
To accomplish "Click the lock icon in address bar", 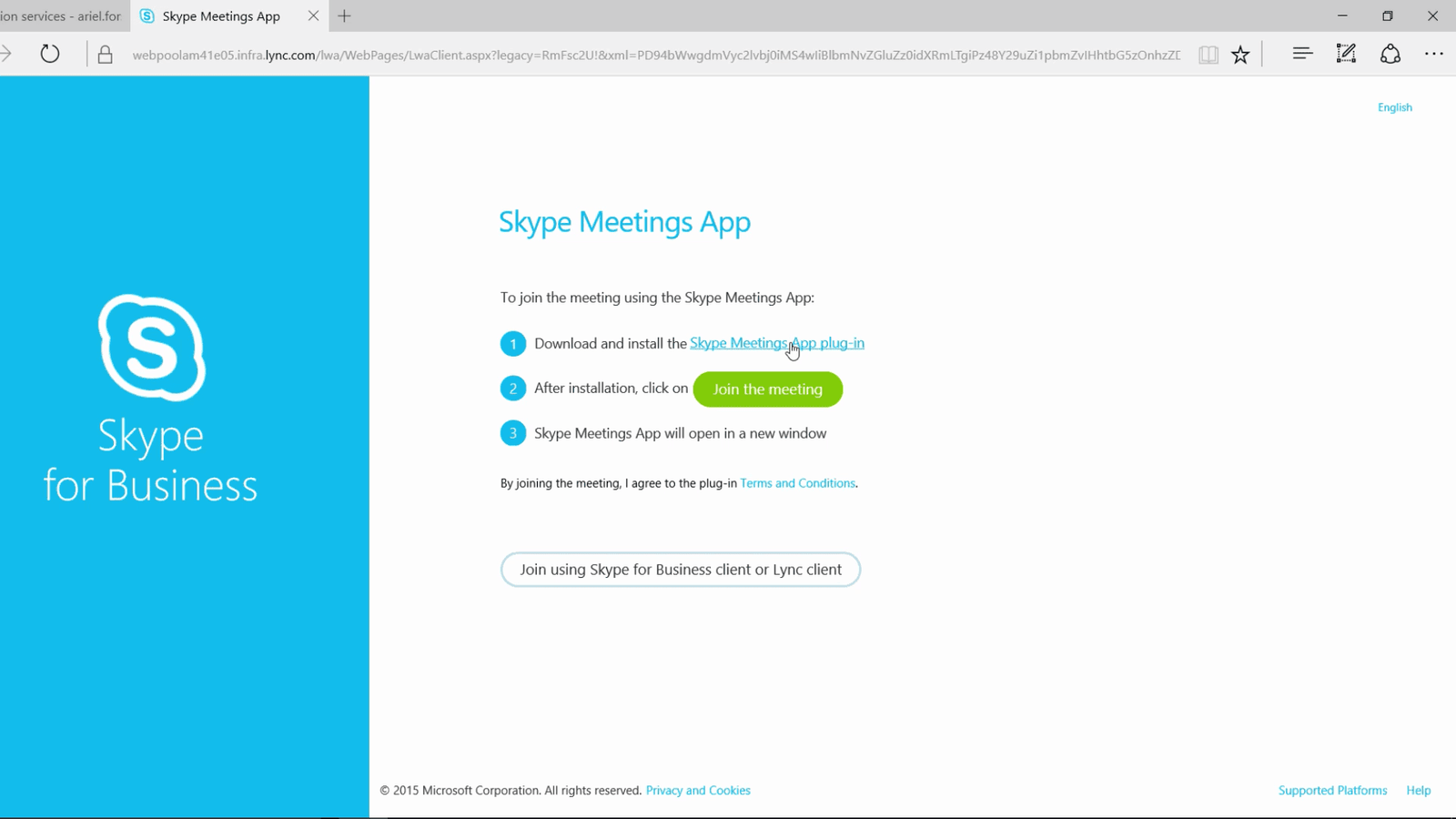I will tap(106, 55).
